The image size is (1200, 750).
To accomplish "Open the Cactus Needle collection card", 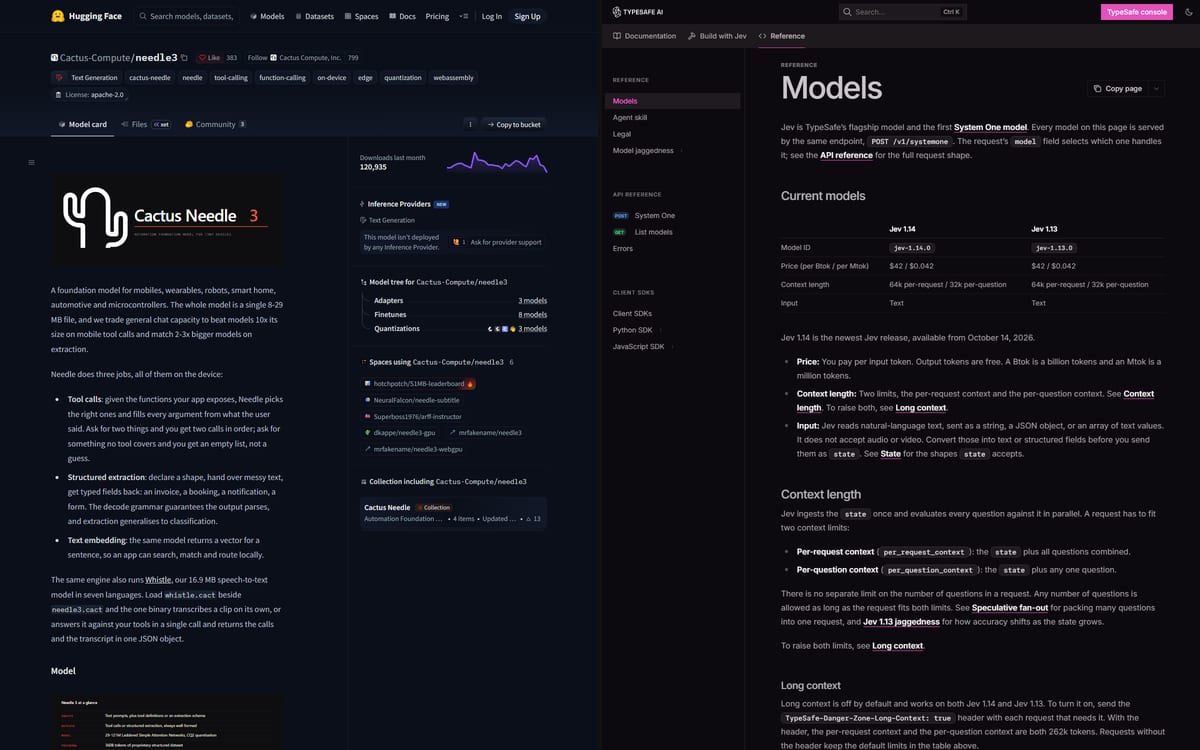I will point(453,513).
